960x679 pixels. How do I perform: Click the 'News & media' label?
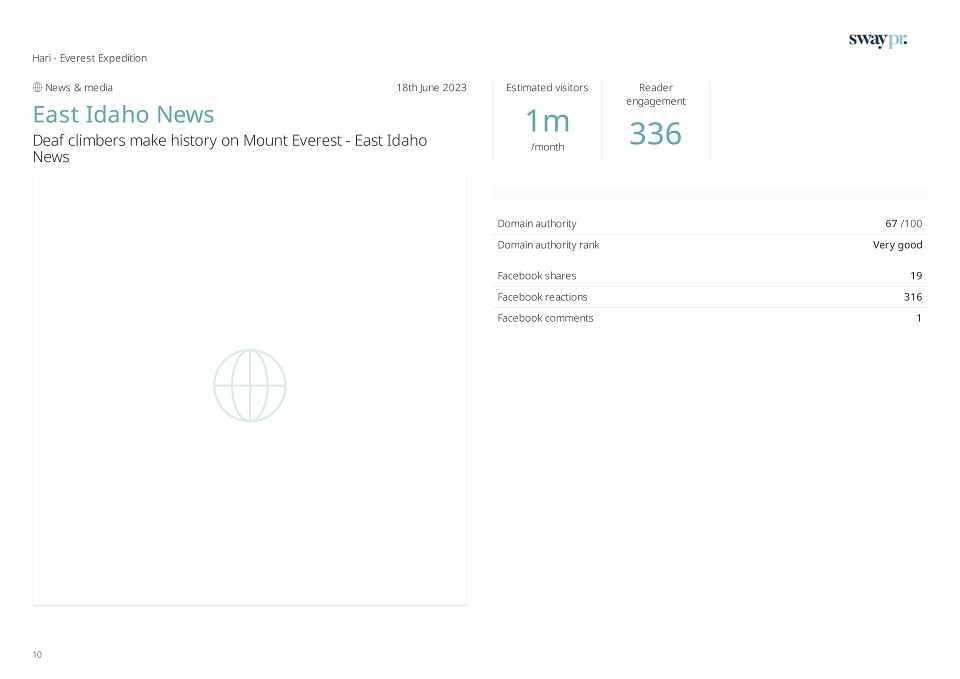coord(79,88)
